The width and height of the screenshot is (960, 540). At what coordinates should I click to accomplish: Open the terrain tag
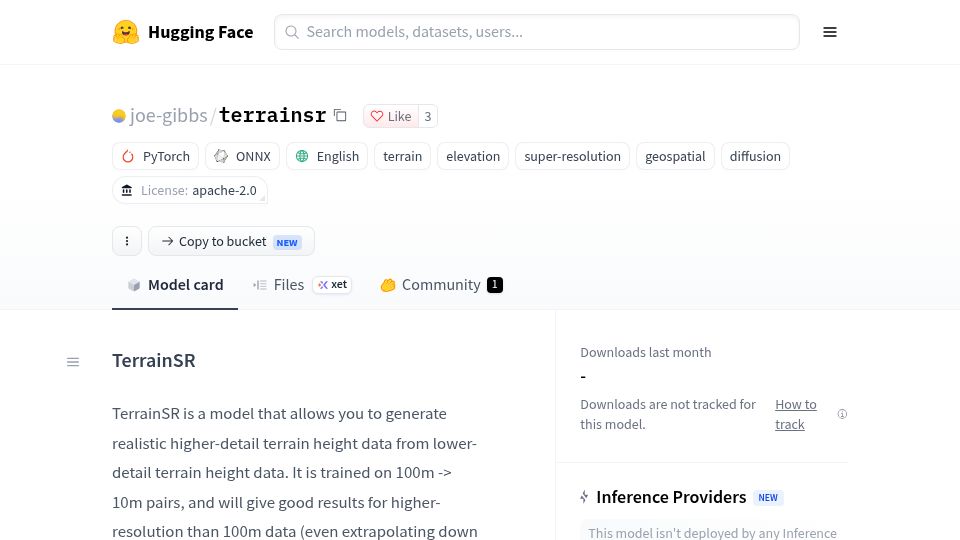click(402, 156)
